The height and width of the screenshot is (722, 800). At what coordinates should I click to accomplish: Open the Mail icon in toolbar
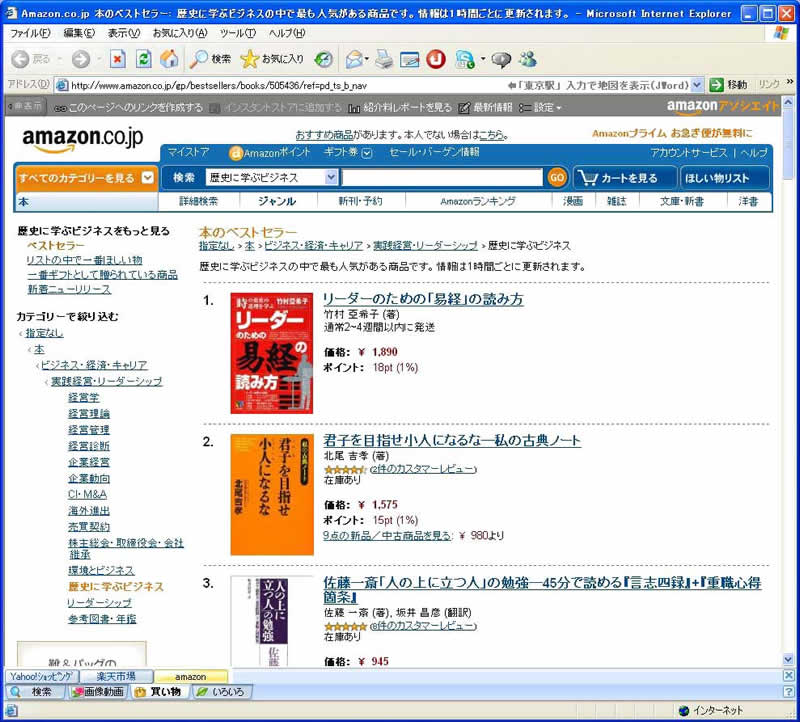pos(354,59)
